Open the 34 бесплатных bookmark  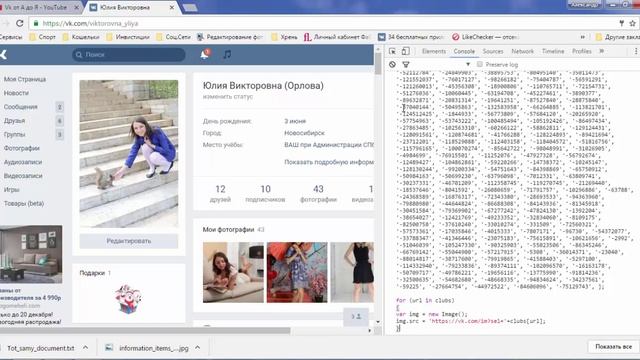coord(411,37)
